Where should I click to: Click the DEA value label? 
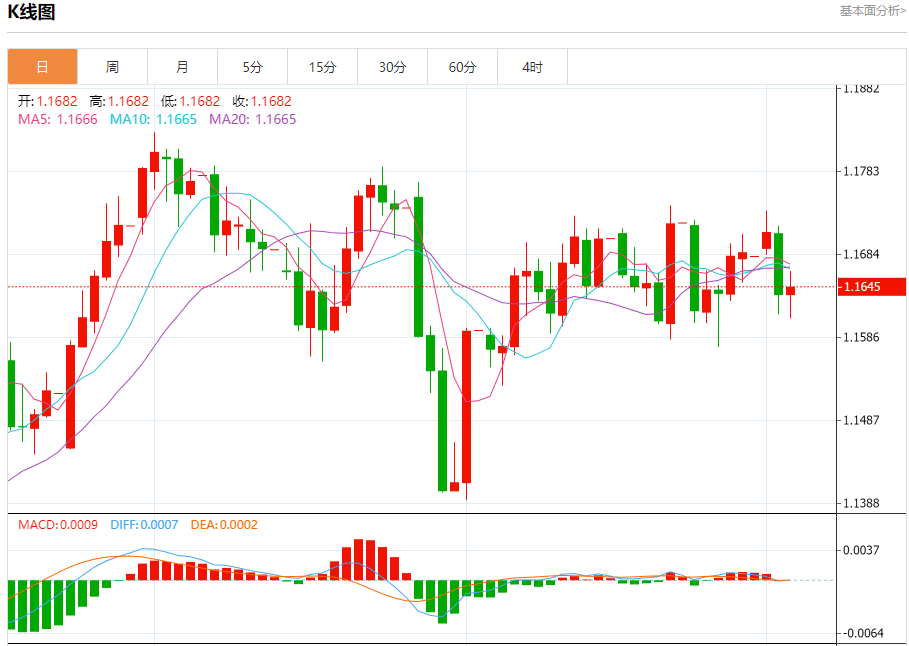tap(224, 525)
